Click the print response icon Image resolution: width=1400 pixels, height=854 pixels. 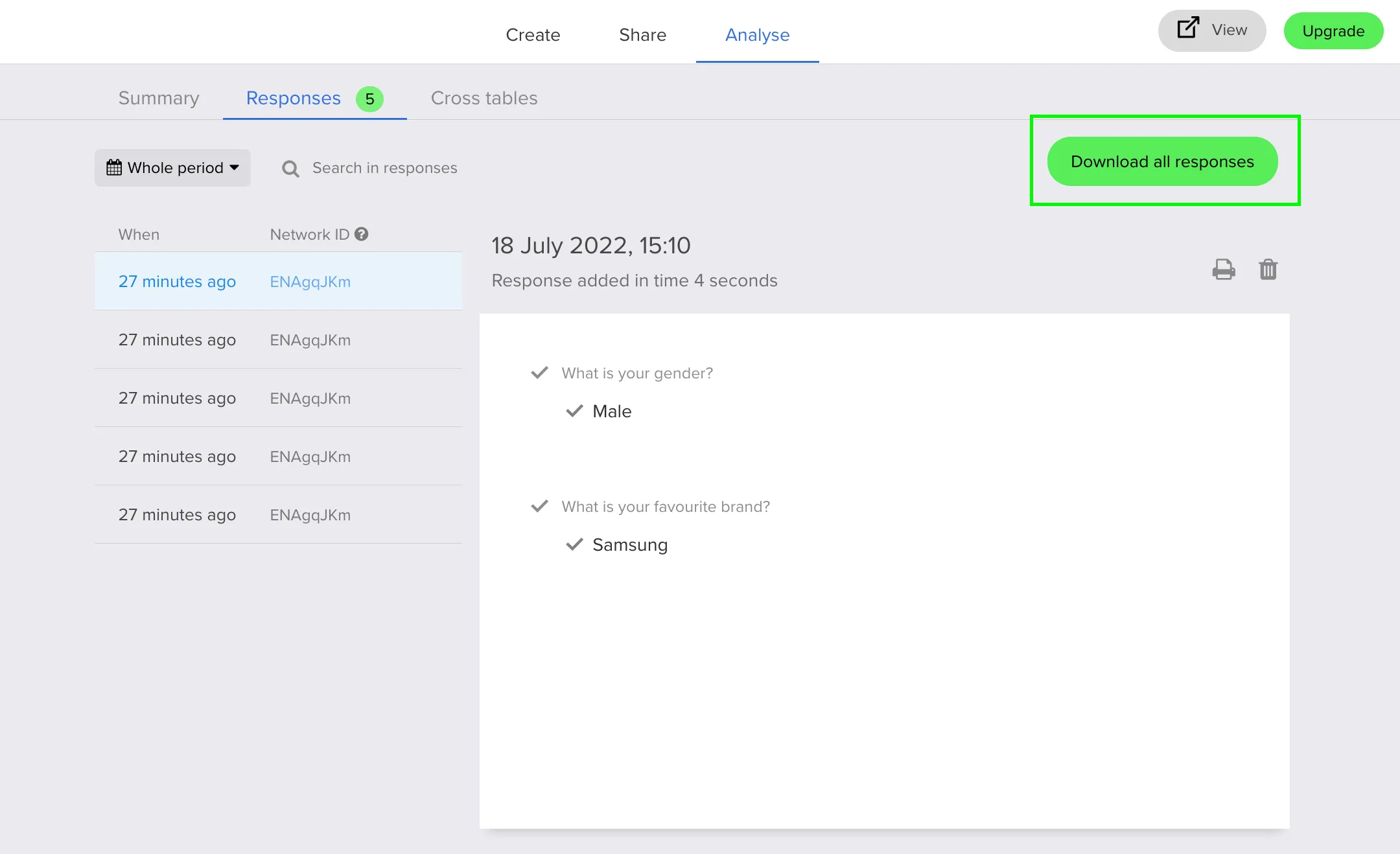pos(1223,269)
